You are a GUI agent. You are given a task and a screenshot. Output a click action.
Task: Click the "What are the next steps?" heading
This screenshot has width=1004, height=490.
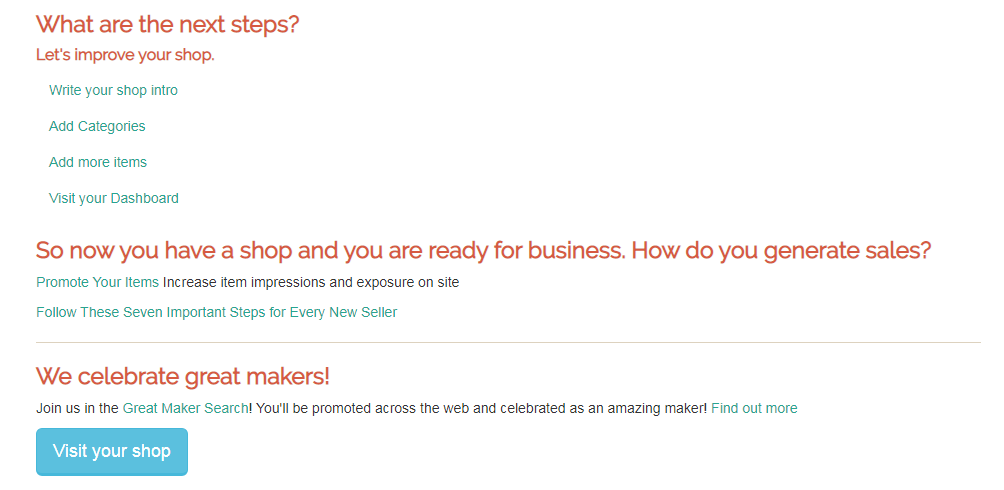(x=167, y=24)
